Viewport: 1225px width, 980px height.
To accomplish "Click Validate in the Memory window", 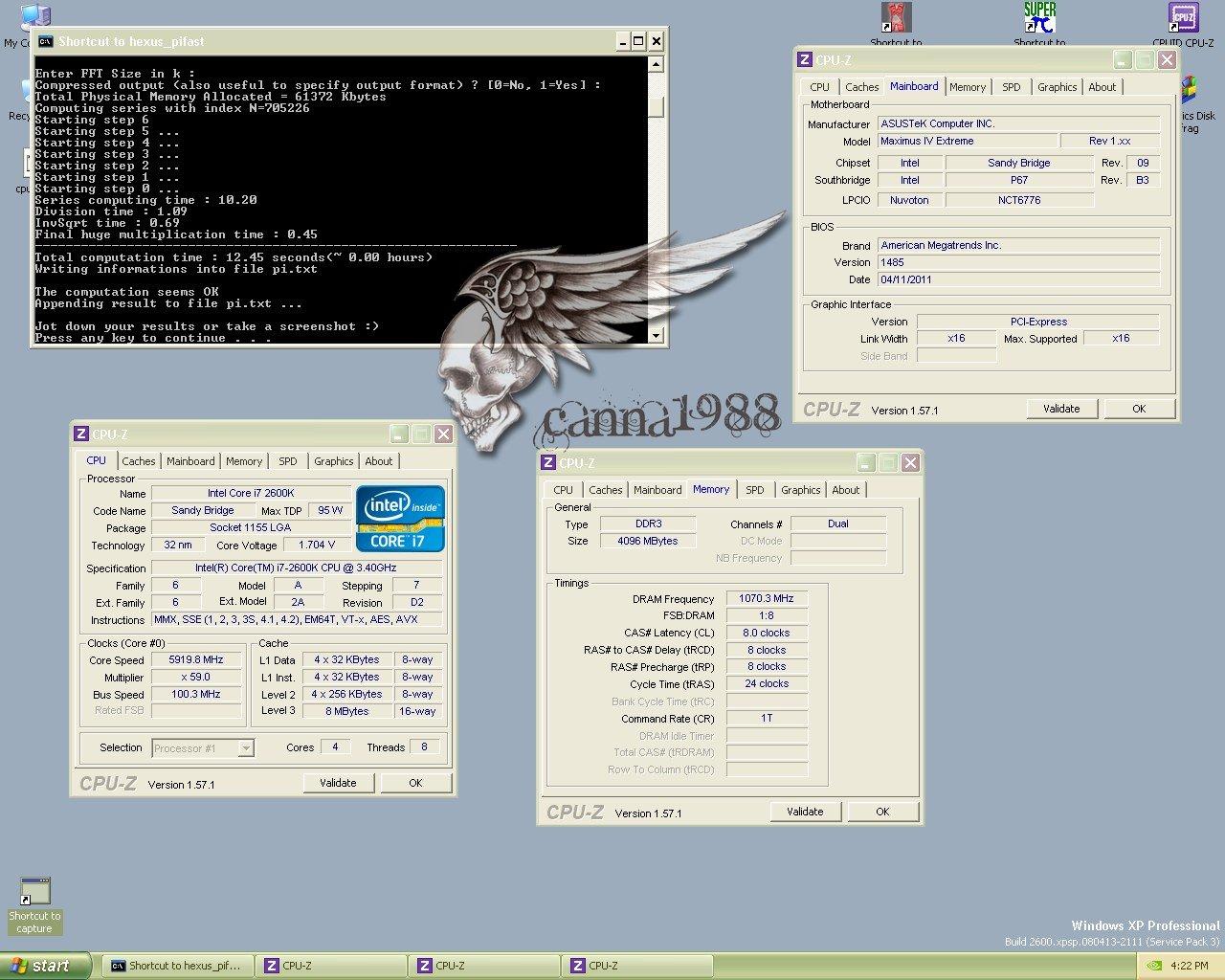I will [805, 812].
